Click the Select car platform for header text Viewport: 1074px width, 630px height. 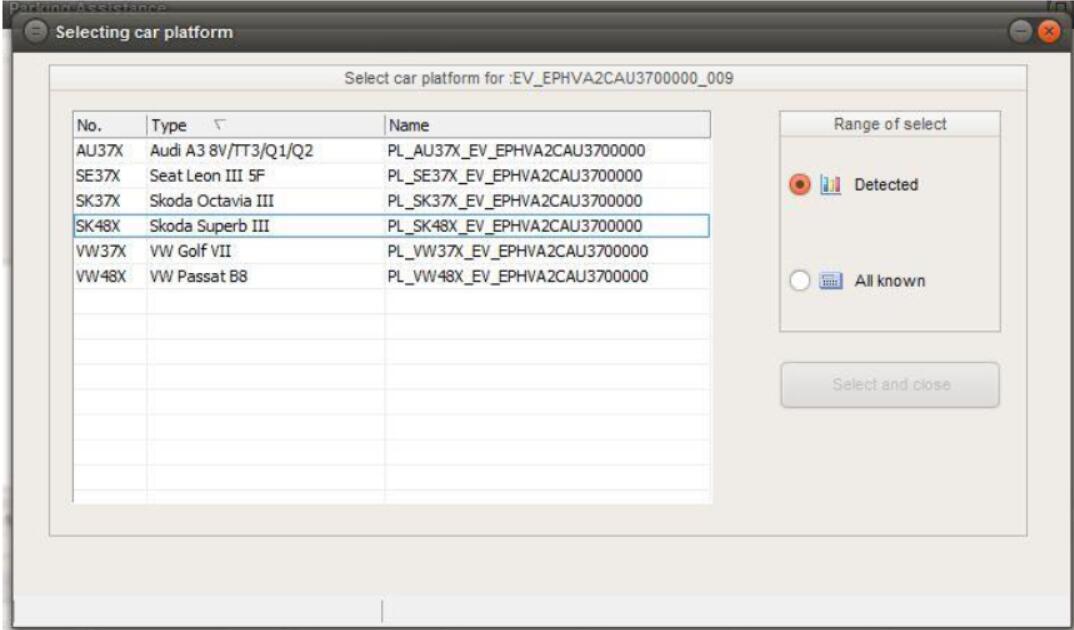coord(538,78)
